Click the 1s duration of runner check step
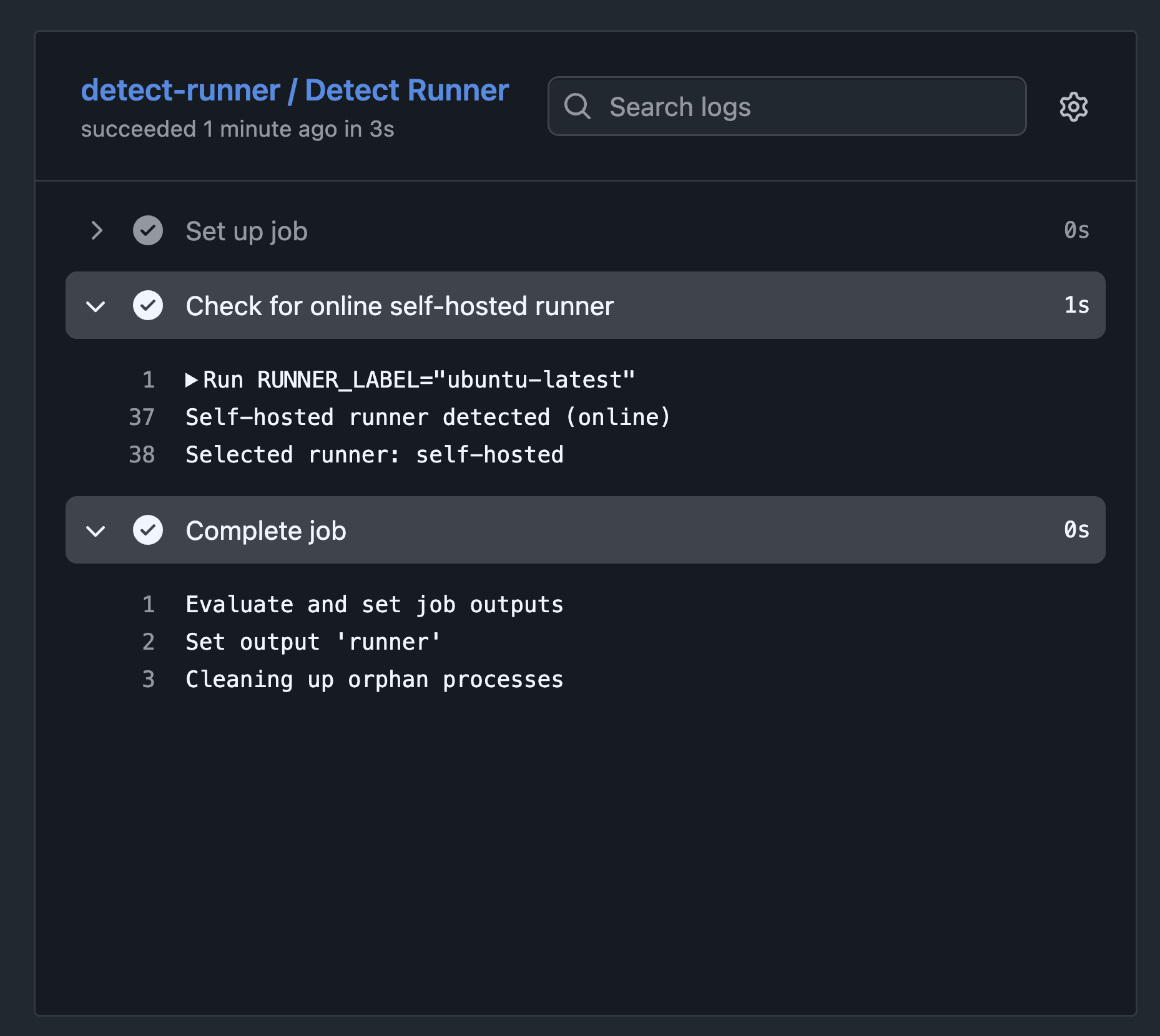The image size is (1160, 1036). [1076, 305]
